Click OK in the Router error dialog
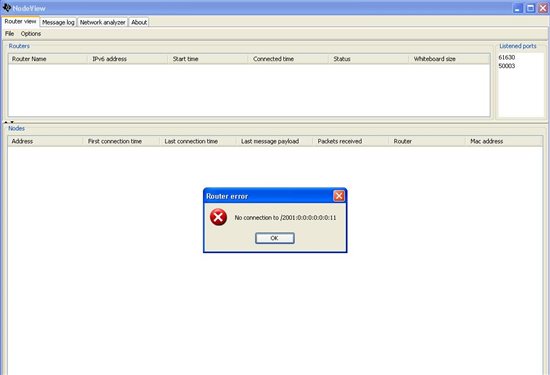Image resolution: width=550 pixels, height=375 pixels. 275,238
